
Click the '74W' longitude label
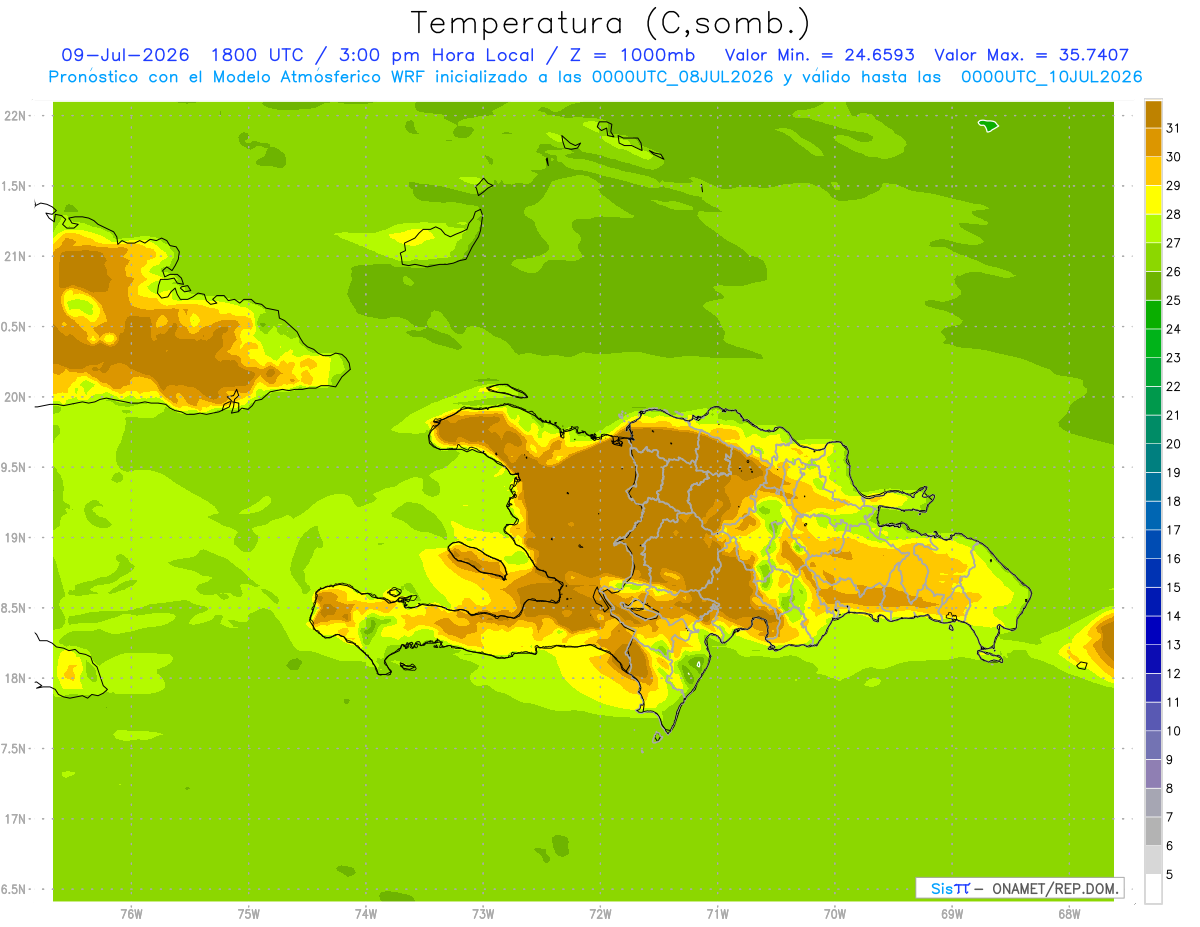[x=366, y=913]
